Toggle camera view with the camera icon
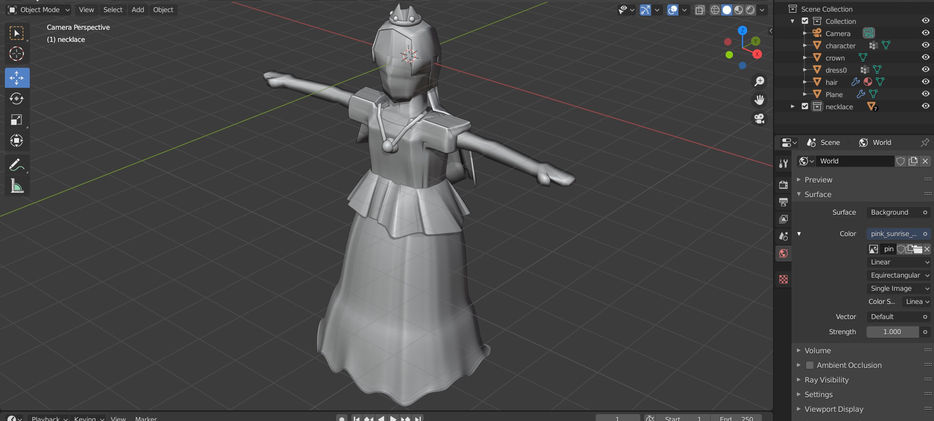Screen dimensions: 934x421 coord(759,118)
